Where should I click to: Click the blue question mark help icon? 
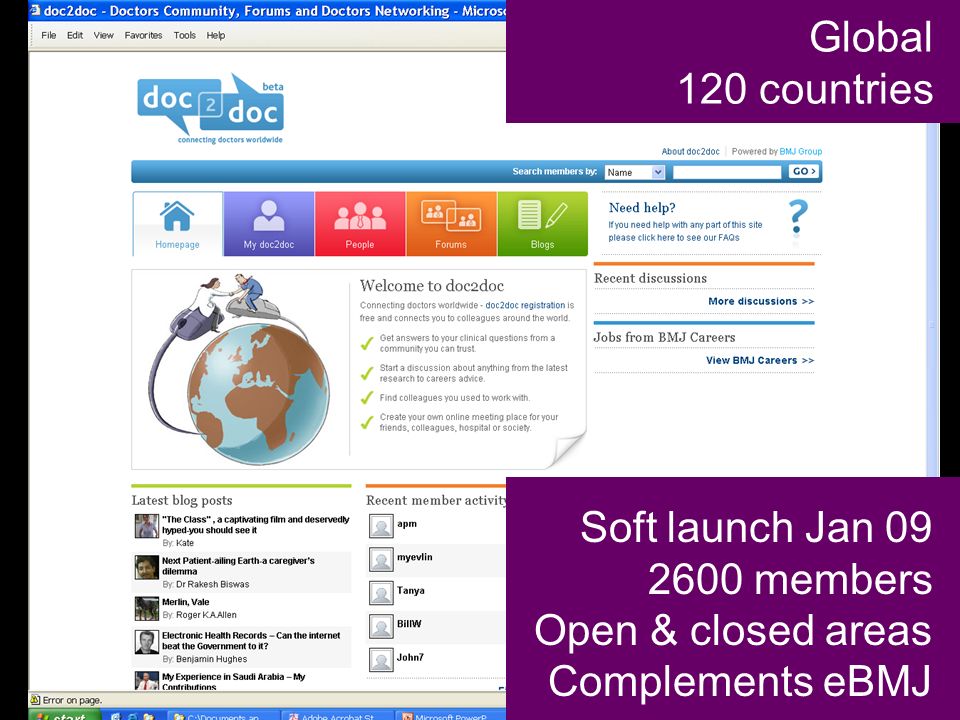tap(798, 217)
